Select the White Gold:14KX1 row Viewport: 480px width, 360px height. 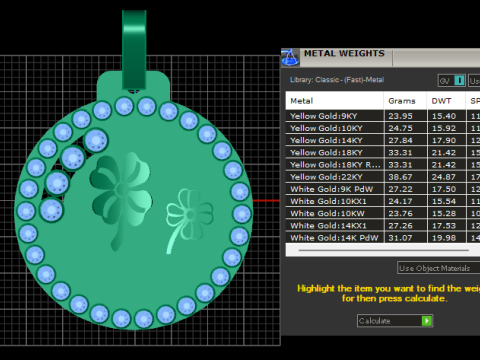point(383,226)
